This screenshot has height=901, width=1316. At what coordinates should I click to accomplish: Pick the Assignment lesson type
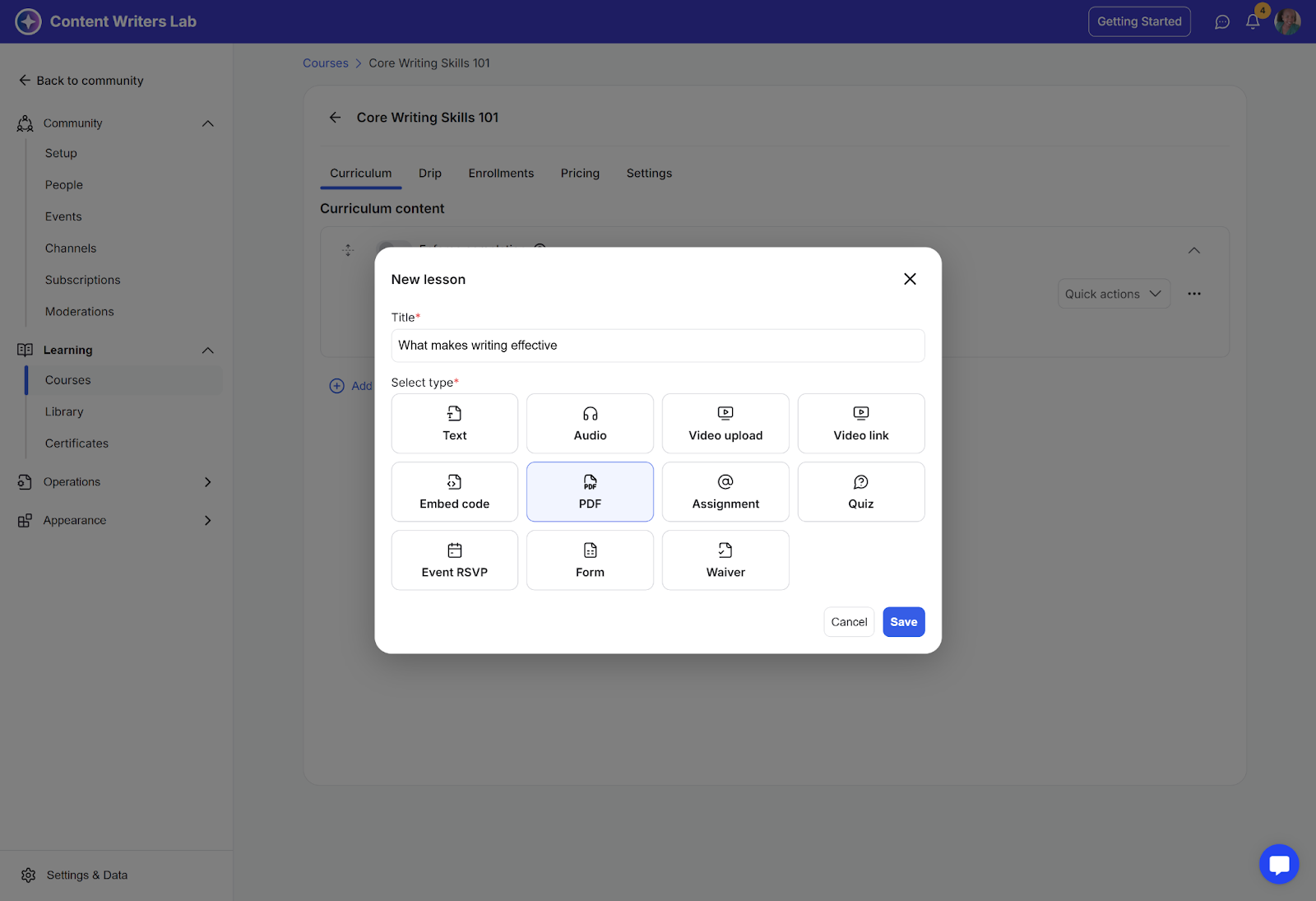click(x=725, y=491)
